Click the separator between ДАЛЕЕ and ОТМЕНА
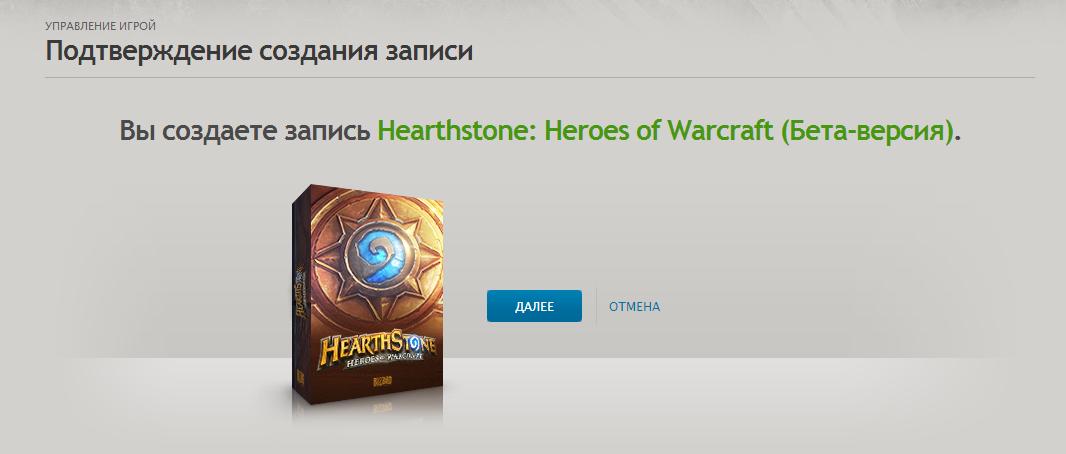This screenshot has height=454, width=1066. click(x=596, y=306)
